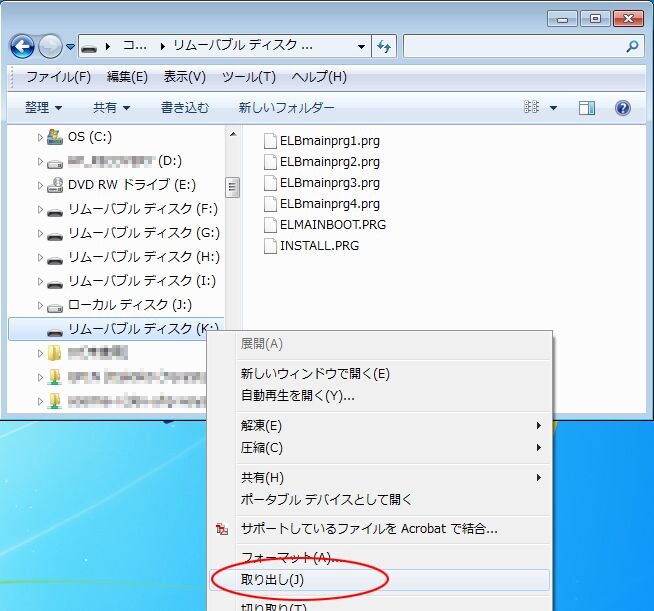The image size is (654, 611).
Task: Click the help question mark icon
Action: [622, 108]
